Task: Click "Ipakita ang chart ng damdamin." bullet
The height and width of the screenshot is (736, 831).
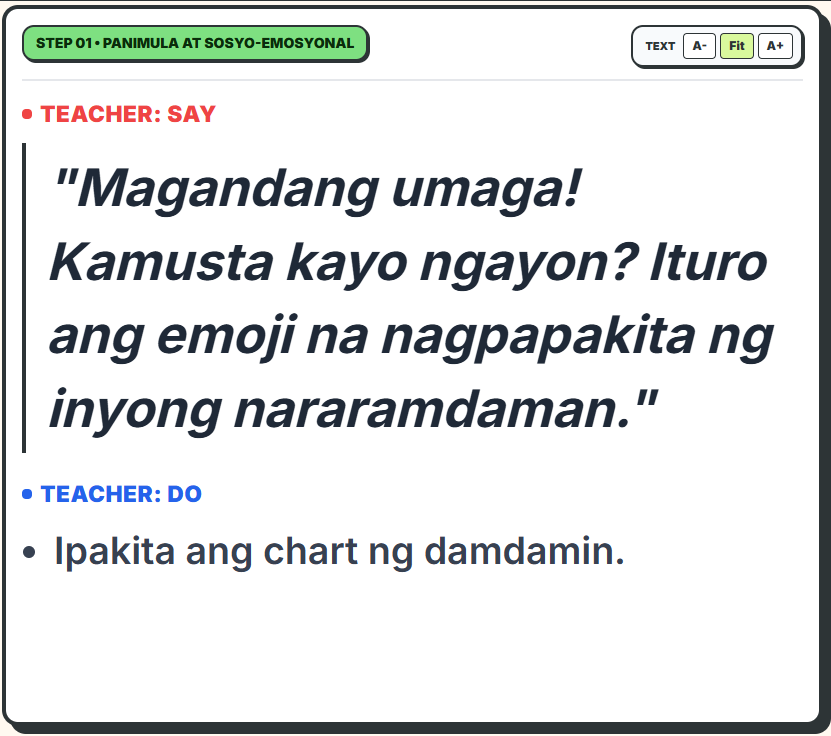Action: pyautogui.click(x=339, y=552)
